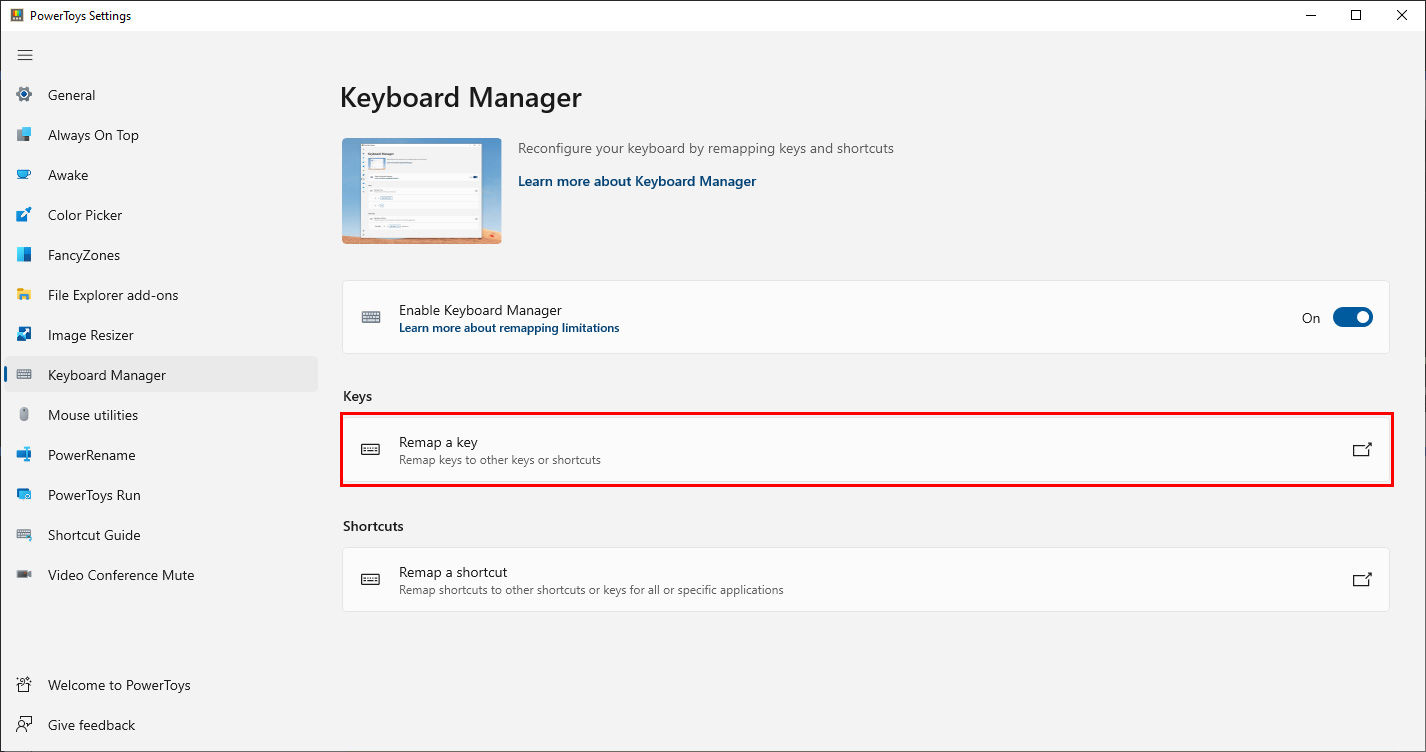Select the Awake module icon
Image resolution: width=1426 pixels, height=752 pixels.
pos(23,174)
